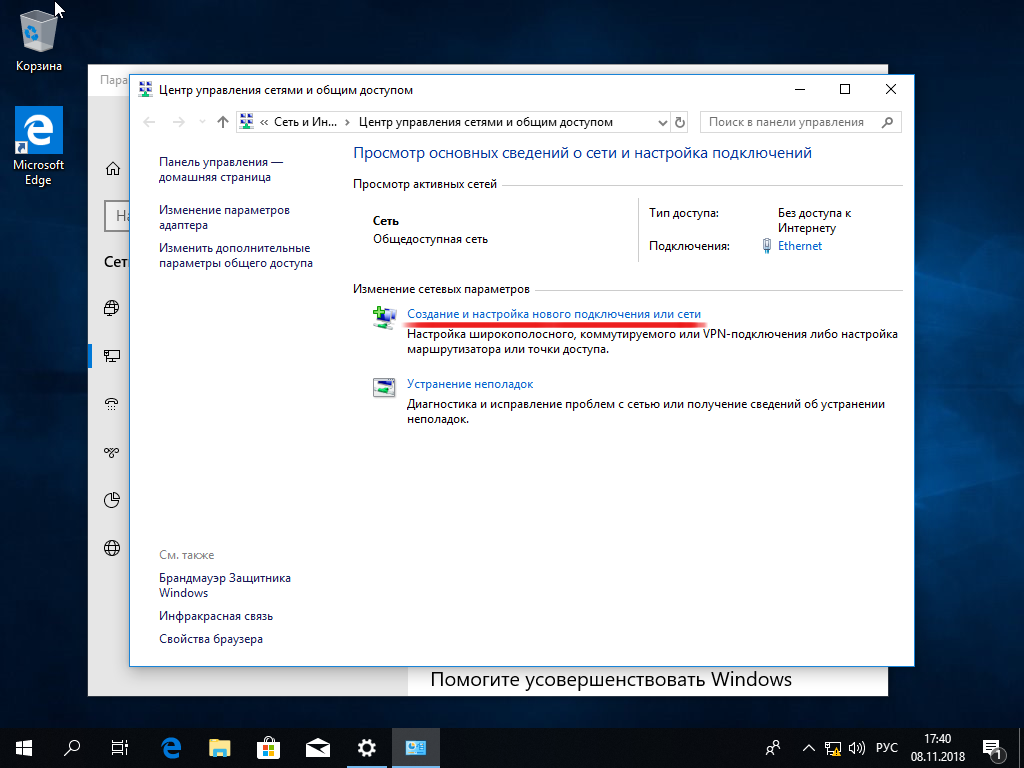Open 'Изменение параметров адаптера'
This screenshot has width=1024, height=768.
[x=224, y=217]
